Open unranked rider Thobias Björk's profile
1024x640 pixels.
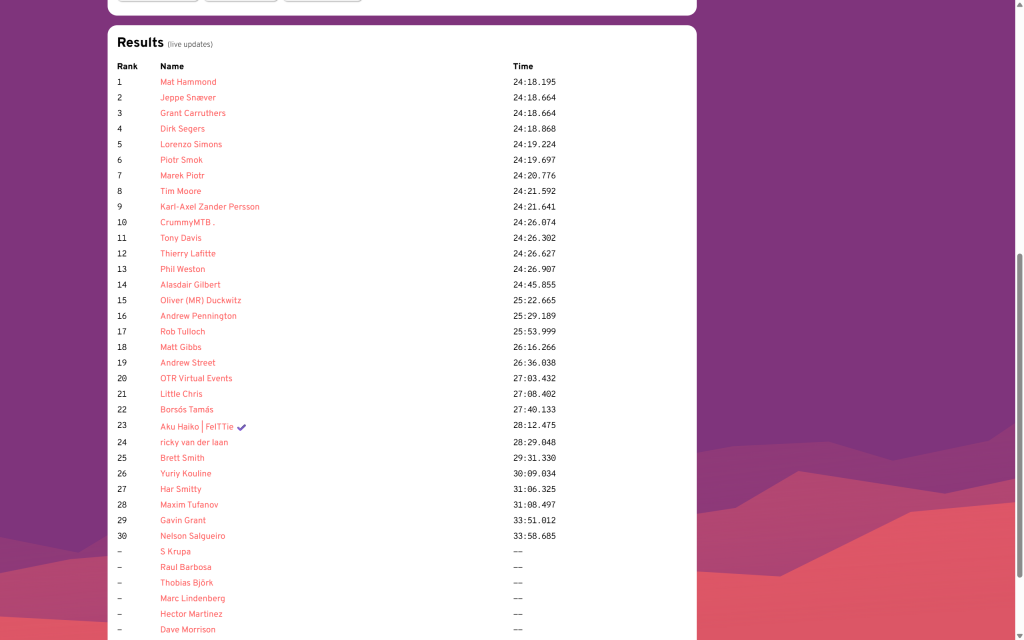click(x=186, y=583)
